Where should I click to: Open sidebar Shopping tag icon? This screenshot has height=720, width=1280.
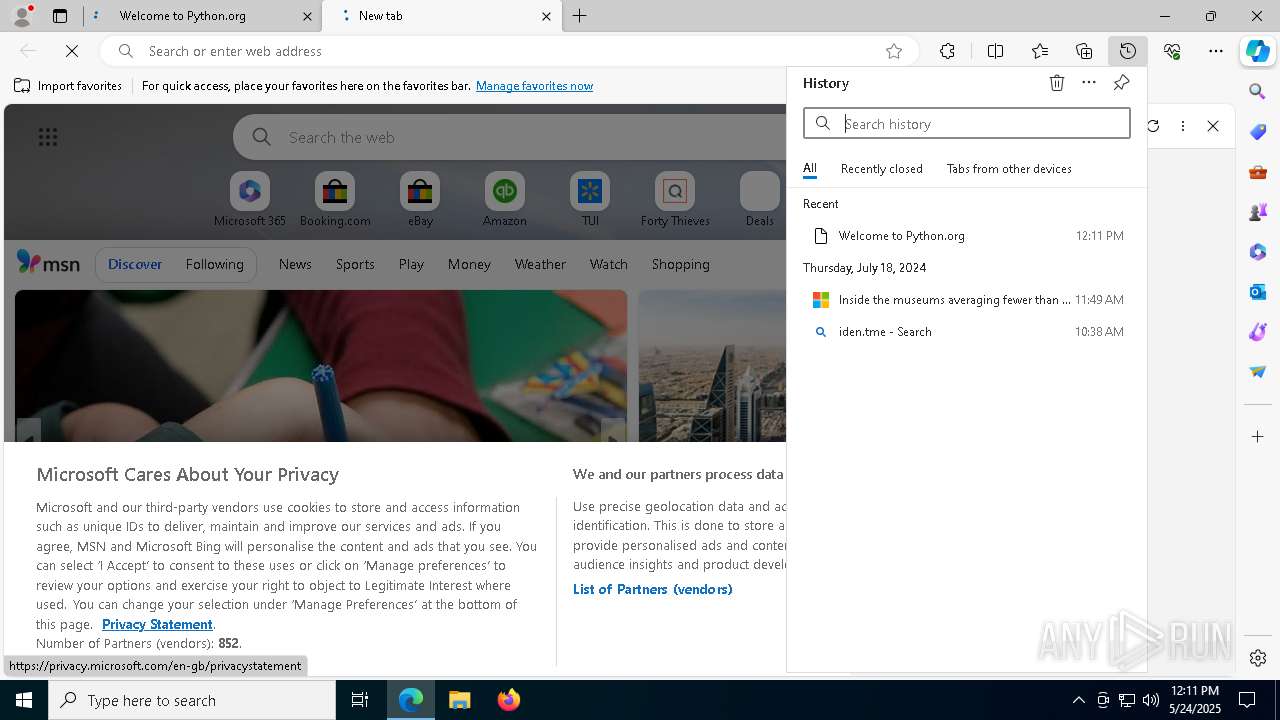tap(1258, 132)
